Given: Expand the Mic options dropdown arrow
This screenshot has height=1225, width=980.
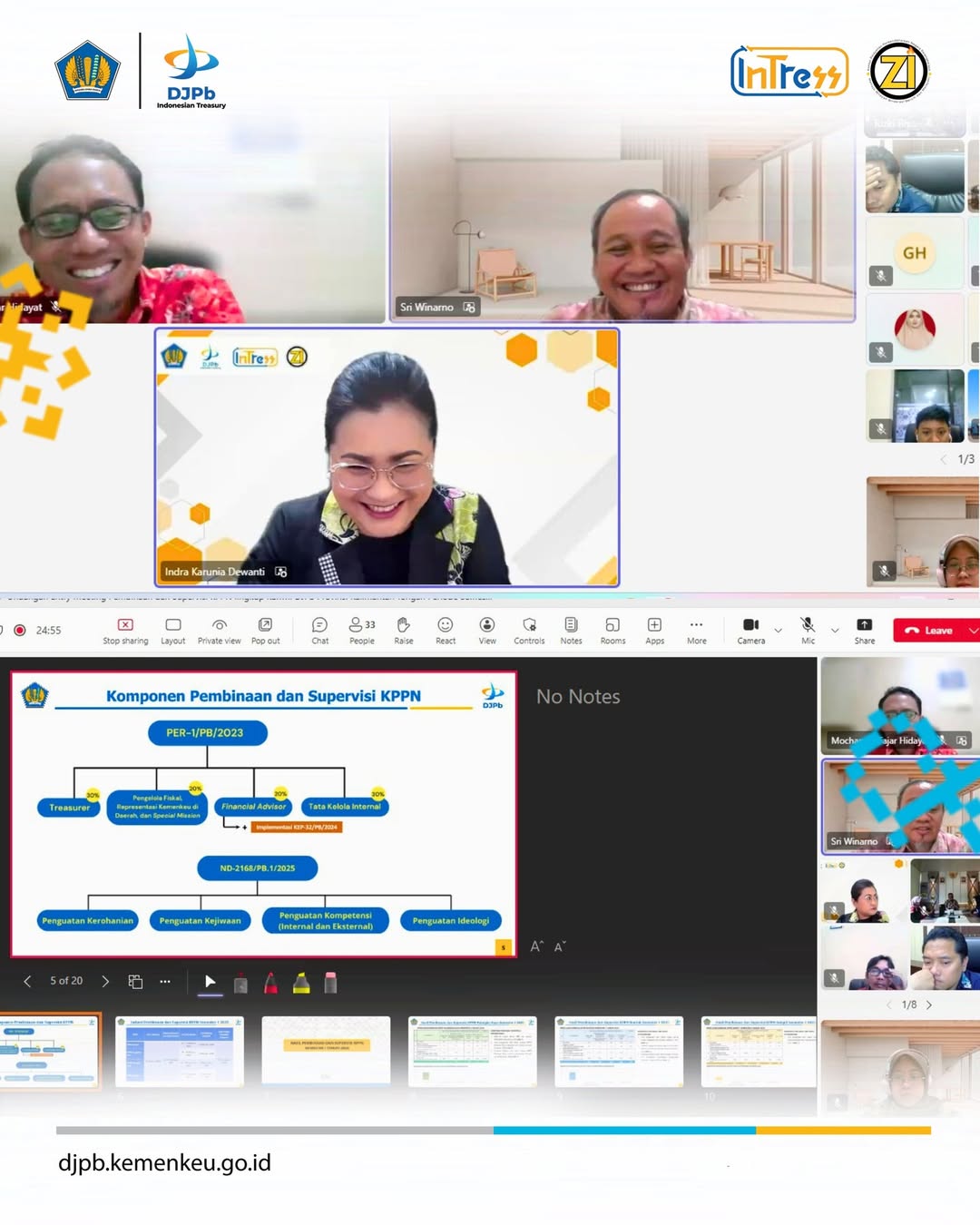Looking at the screenshot, I should [835, 630].
